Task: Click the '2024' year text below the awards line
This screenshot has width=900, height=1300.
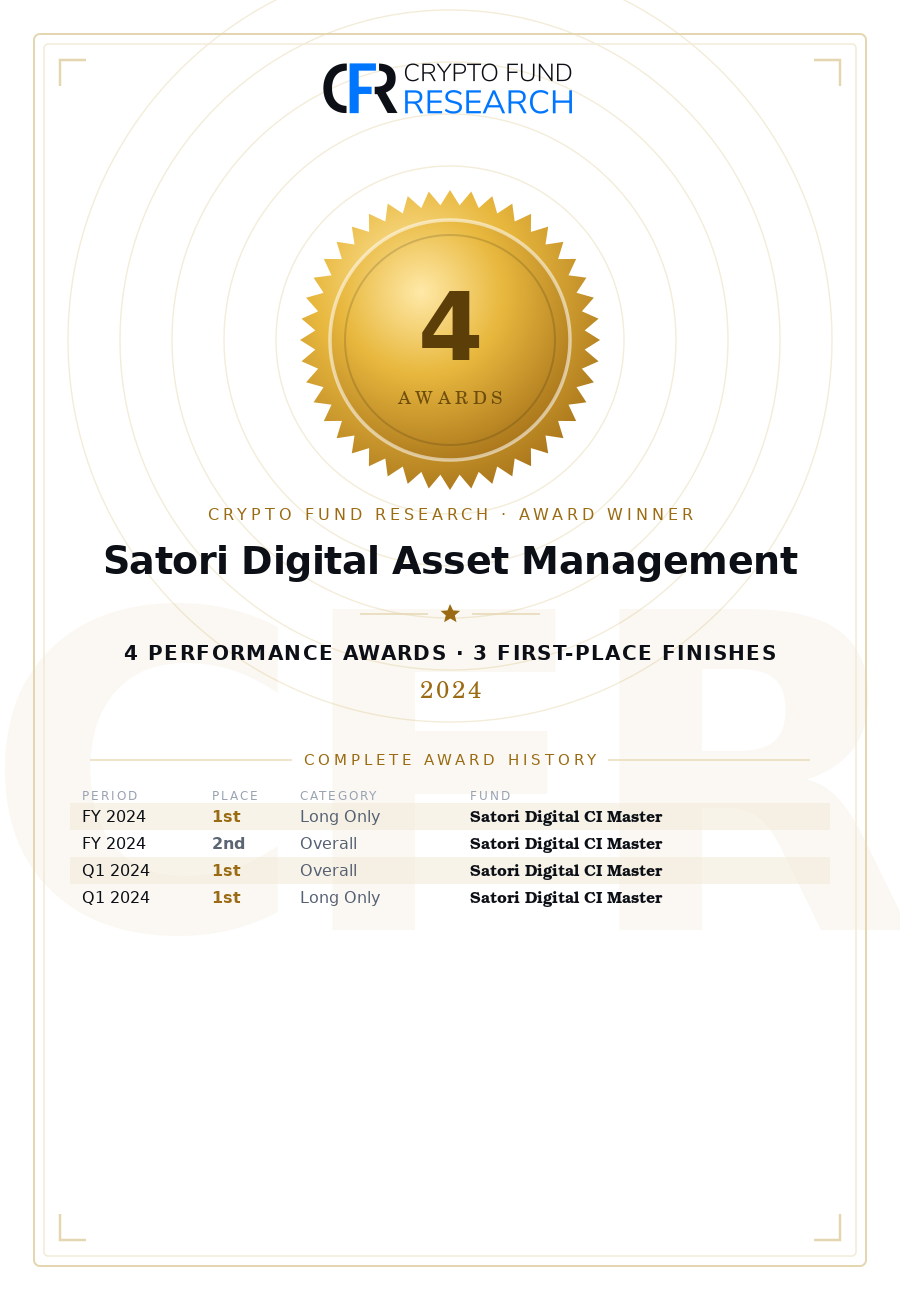Action: (450, 691)
